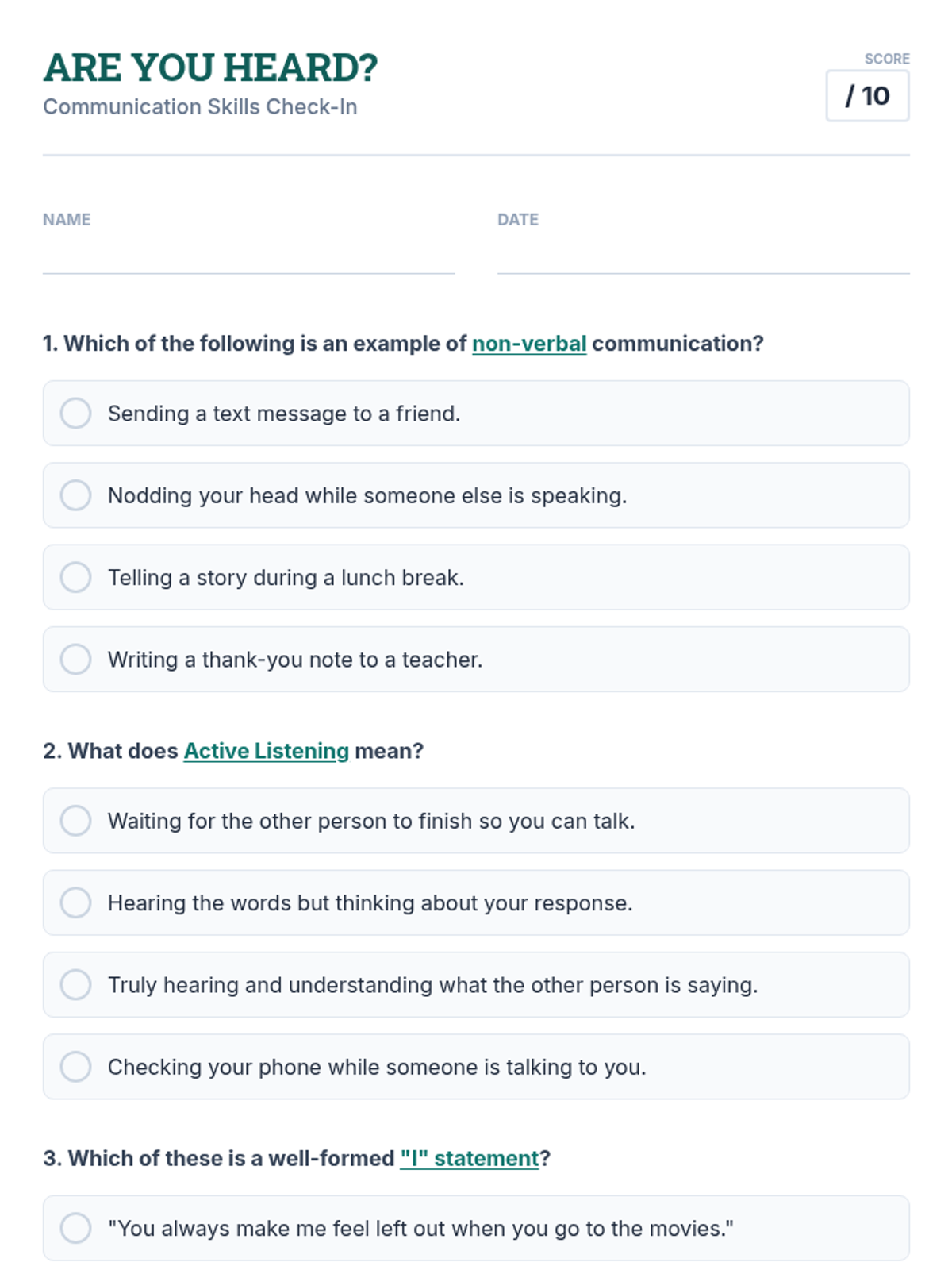Select 'Checking your phone while someone is talking'
This screenshot has width=952, height=1270.
[76, 1066]
